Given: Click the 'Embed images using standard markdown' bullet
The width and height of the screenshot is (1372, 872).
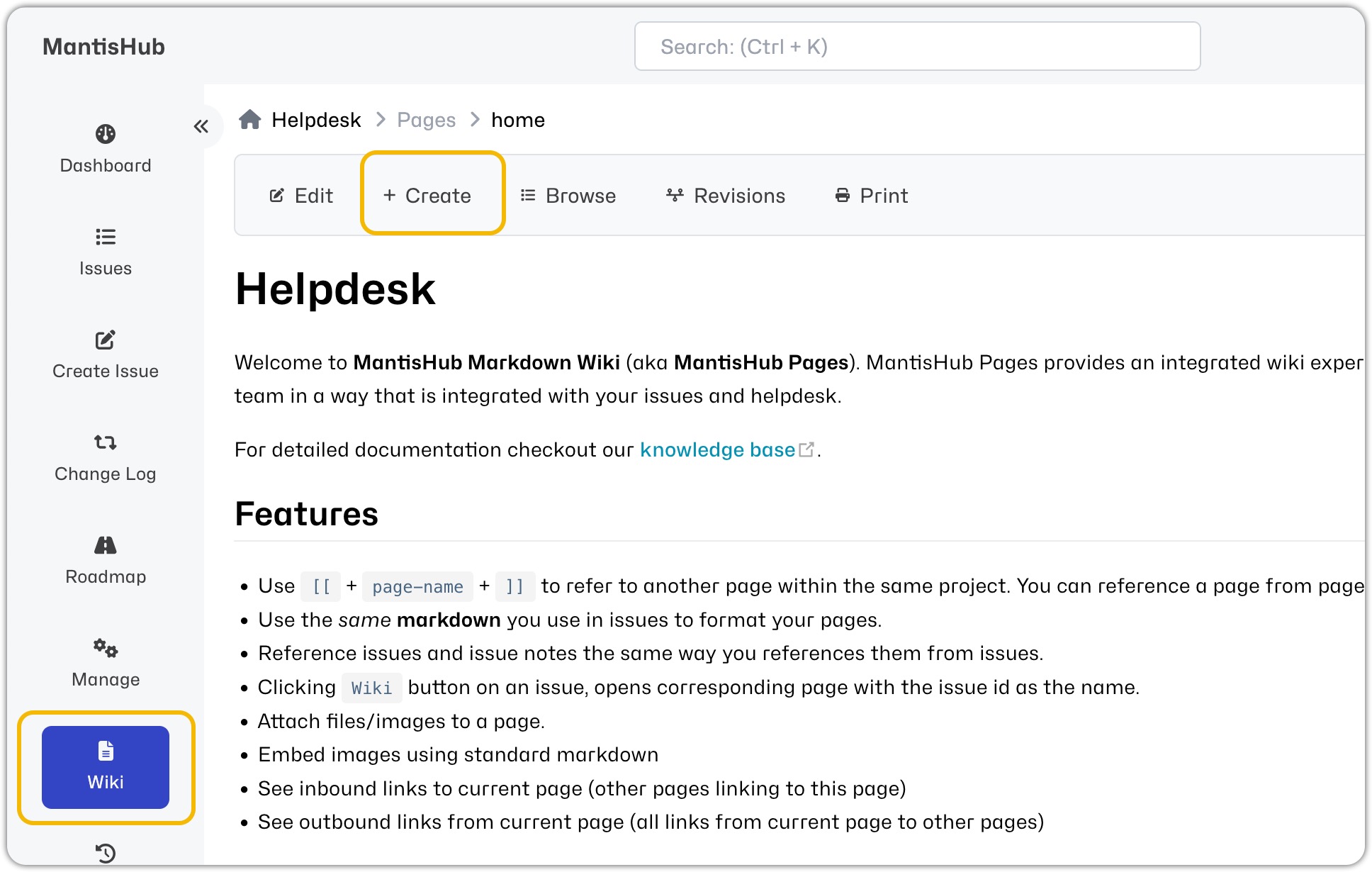Looking at the screenshot, I should pyautogui.click(x=459, y=755).
